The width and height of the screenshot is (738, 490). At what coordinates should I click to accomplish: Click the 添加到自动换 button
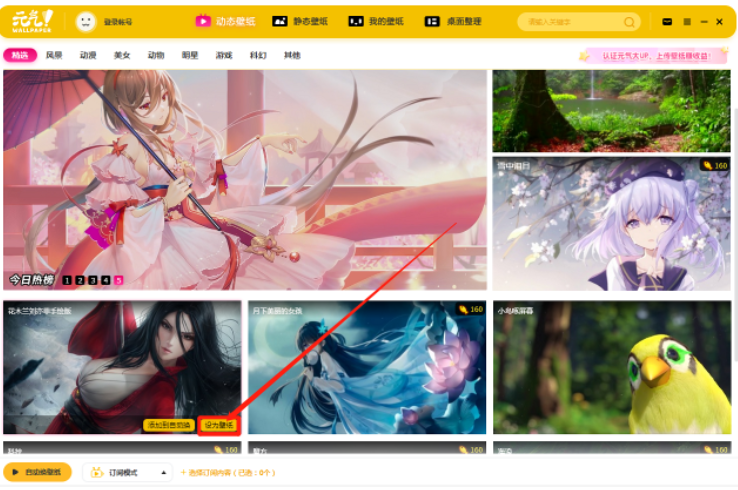[x=168, y=425]
